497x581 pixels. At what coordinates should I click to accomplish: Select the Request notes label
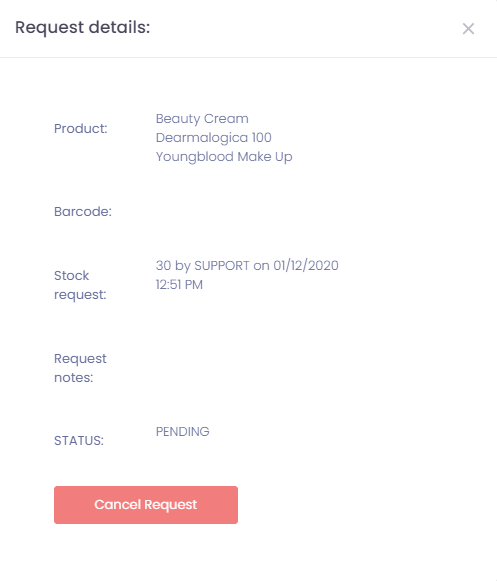(80, 368)
